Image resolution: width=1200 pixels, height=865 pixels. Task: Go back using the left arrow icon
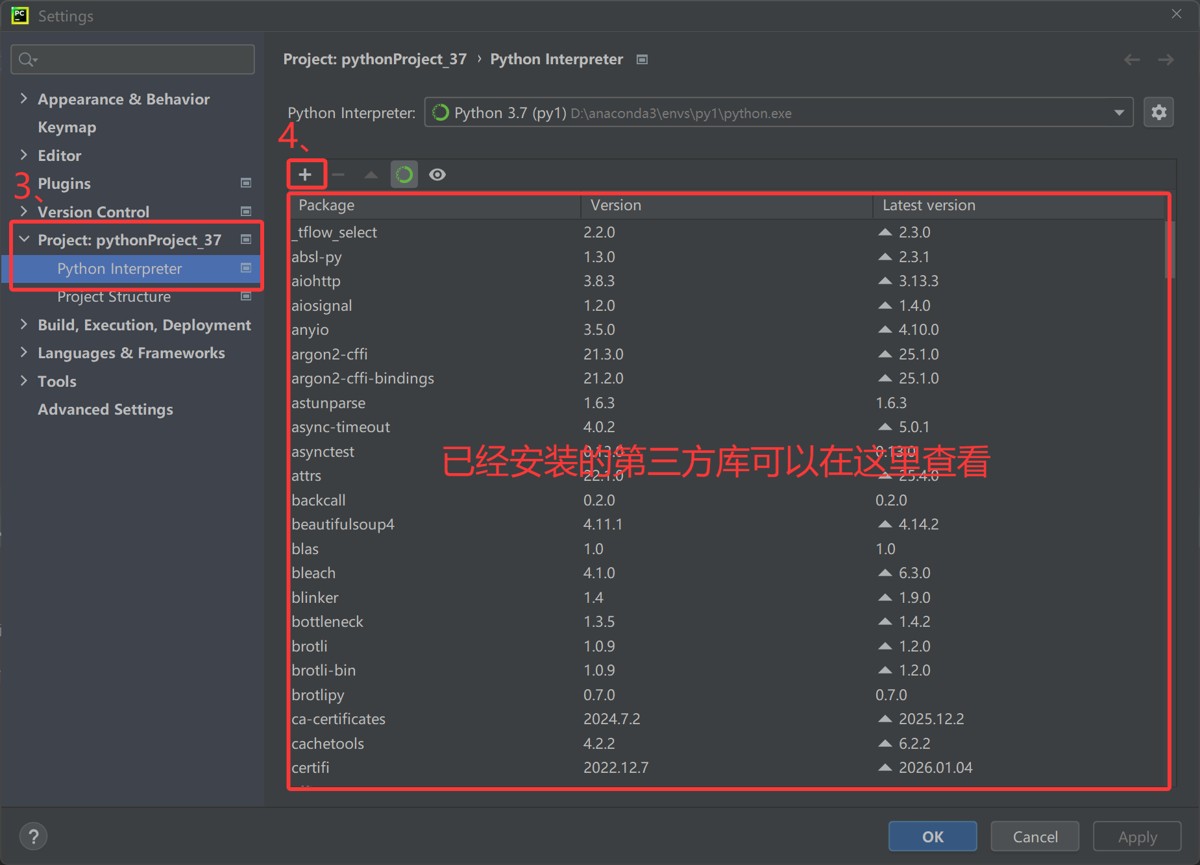1132,60
